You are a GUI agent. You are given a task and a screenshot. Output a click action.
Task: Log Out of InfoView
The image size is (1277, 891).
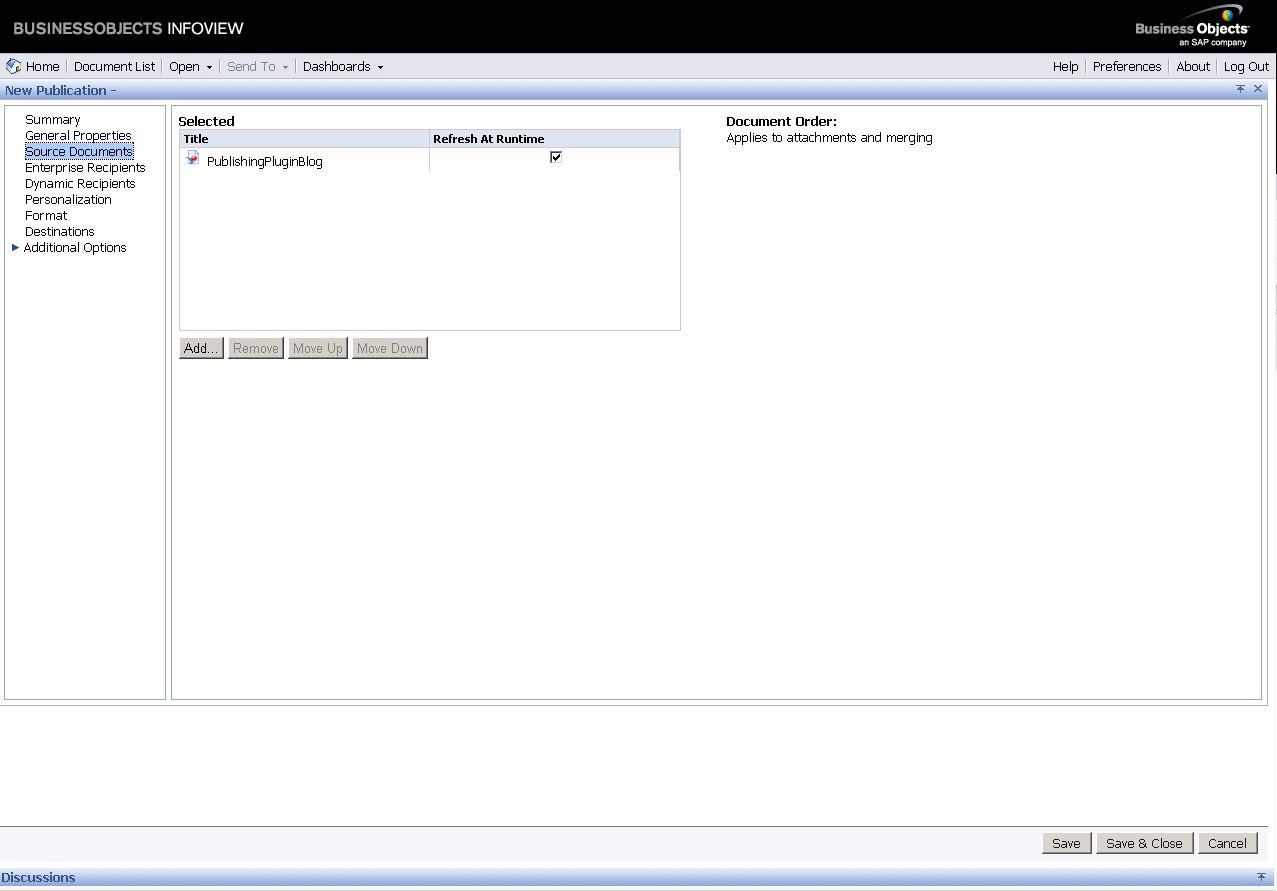click(1246, 67)
